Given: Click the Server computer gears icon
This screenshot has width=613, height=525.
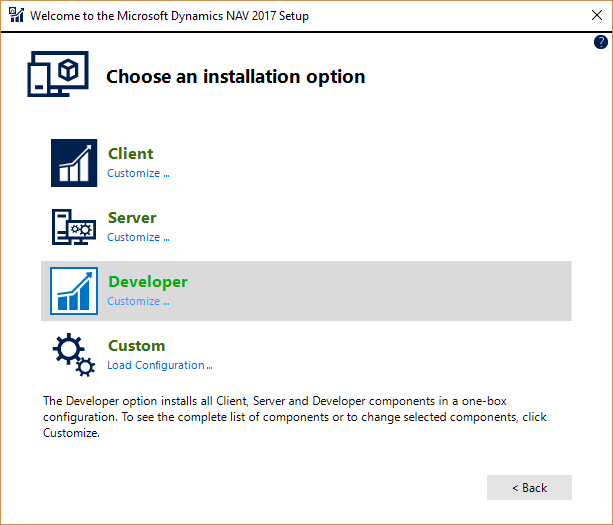Looking at the screenshot, I should pos(74,227).
